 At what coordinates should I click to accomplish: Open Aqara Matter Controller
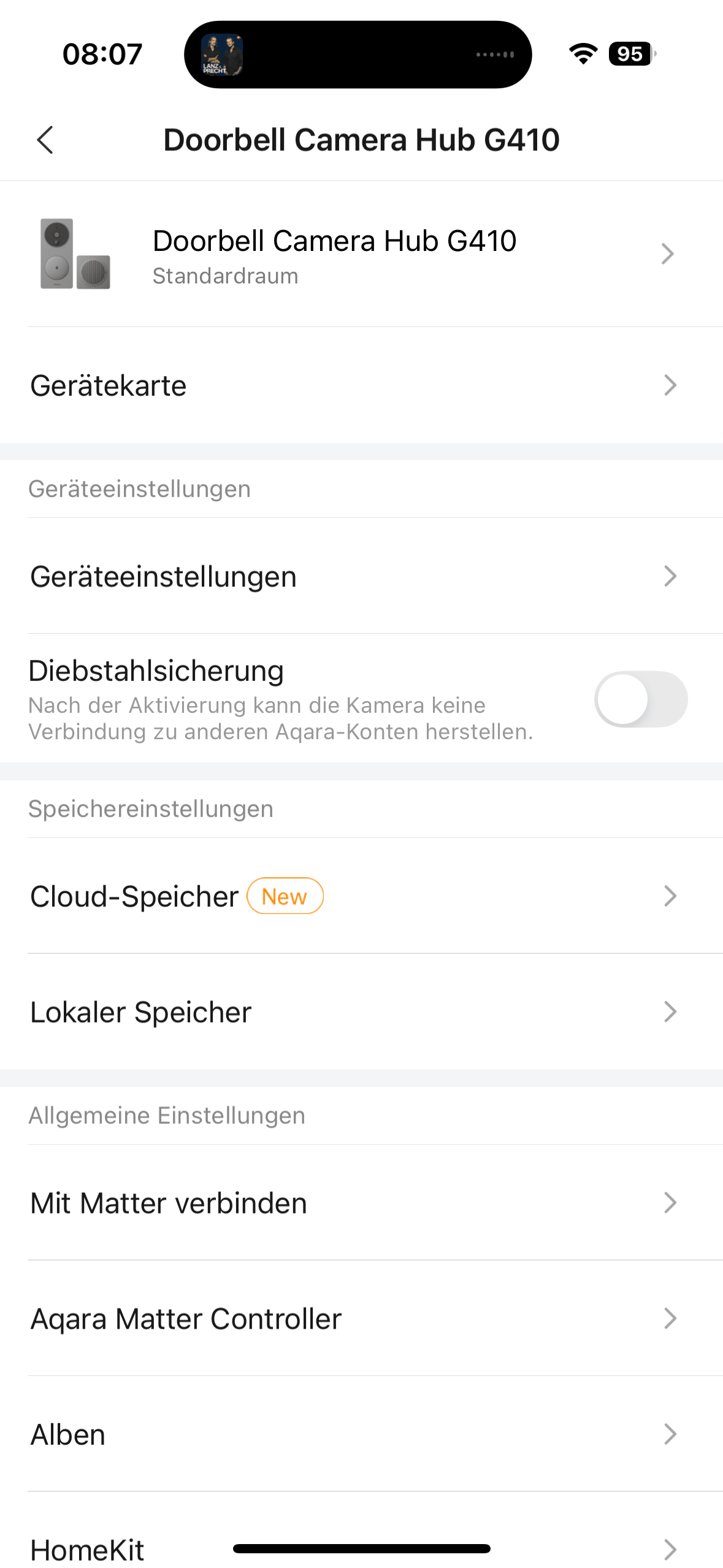coord(186,1319)
